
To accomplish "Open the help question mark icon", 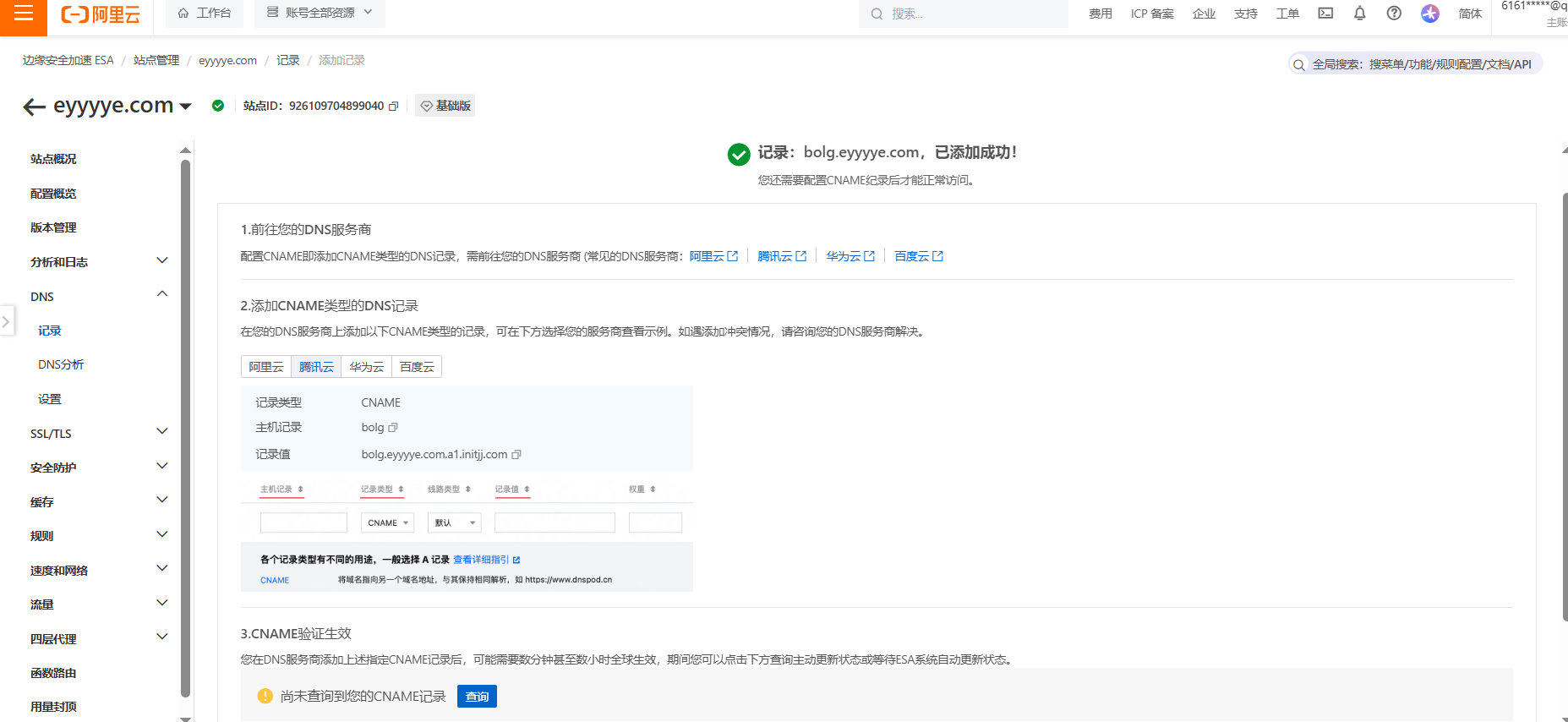I will 1394,14.
